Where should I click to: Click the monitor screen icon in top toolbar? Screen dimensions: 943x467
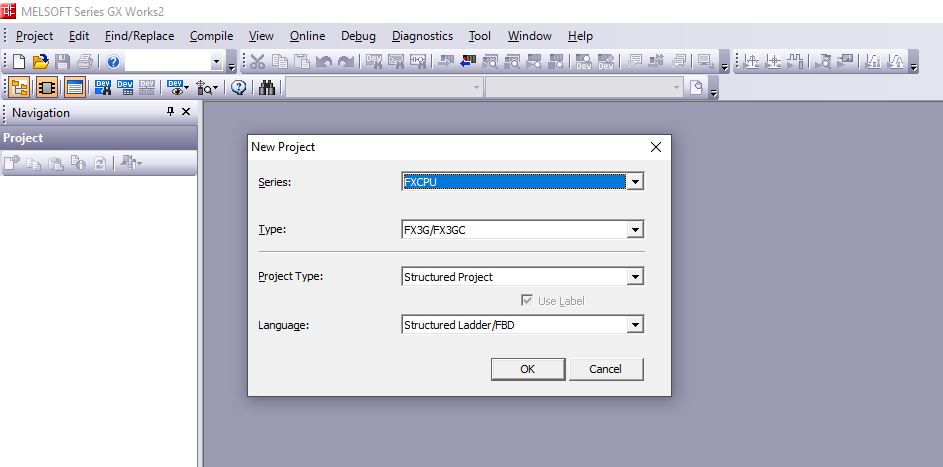[704, 61]
